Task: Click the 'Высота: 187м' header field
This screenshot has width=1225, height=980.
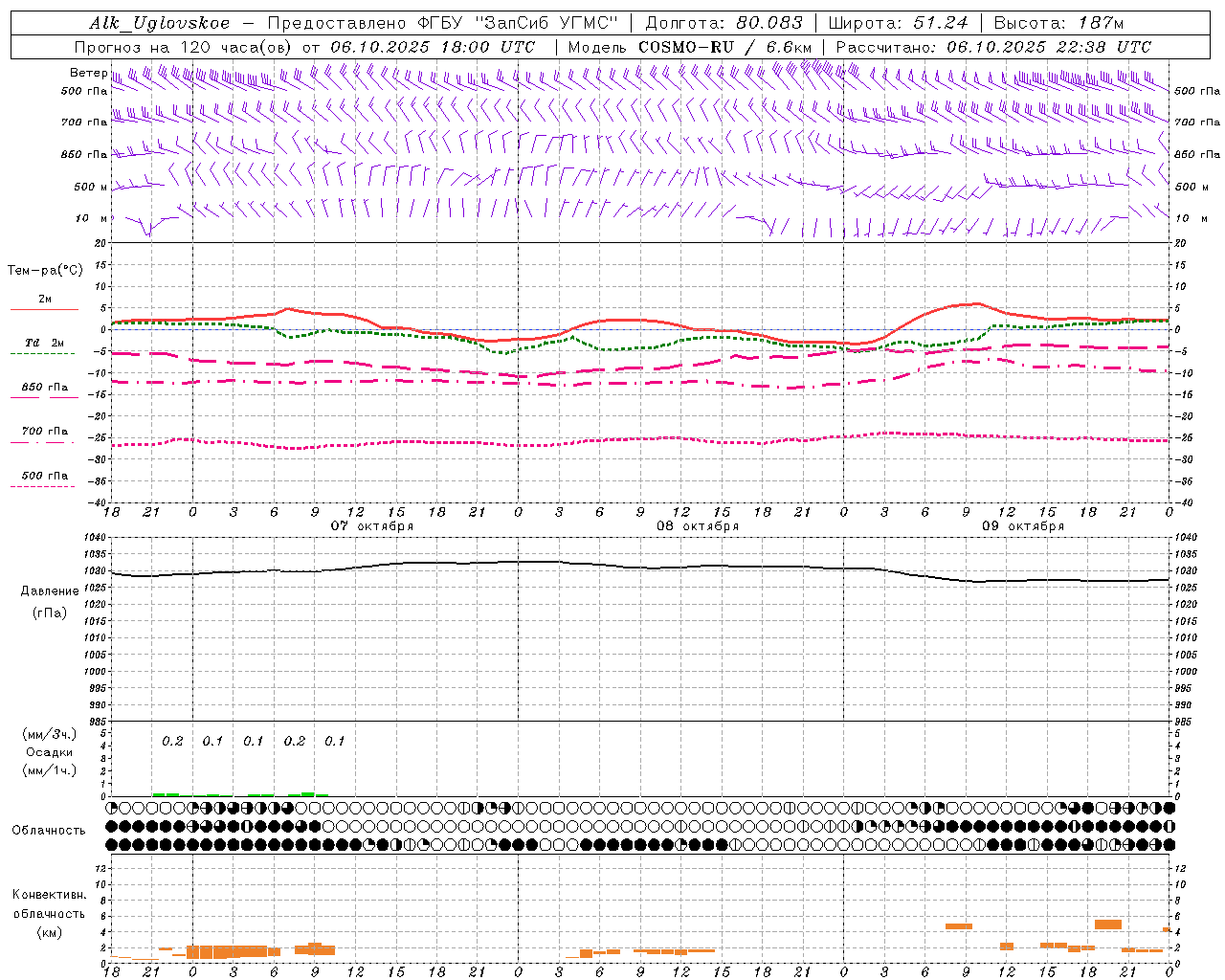Action: pos(1058,24)
